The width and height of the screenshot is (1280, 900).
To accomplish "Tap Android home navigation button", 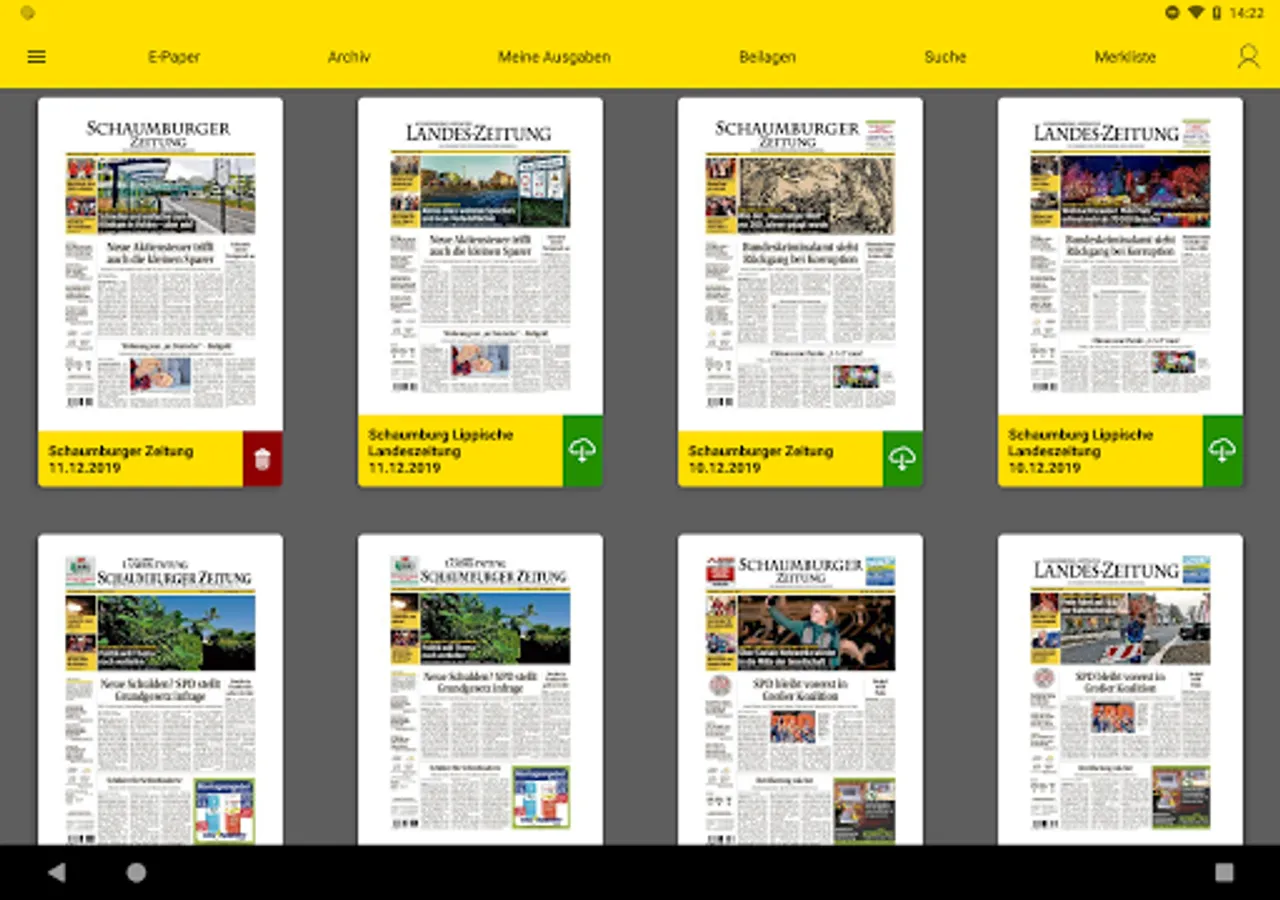I will pyautogui.click(x=136, y=873).
